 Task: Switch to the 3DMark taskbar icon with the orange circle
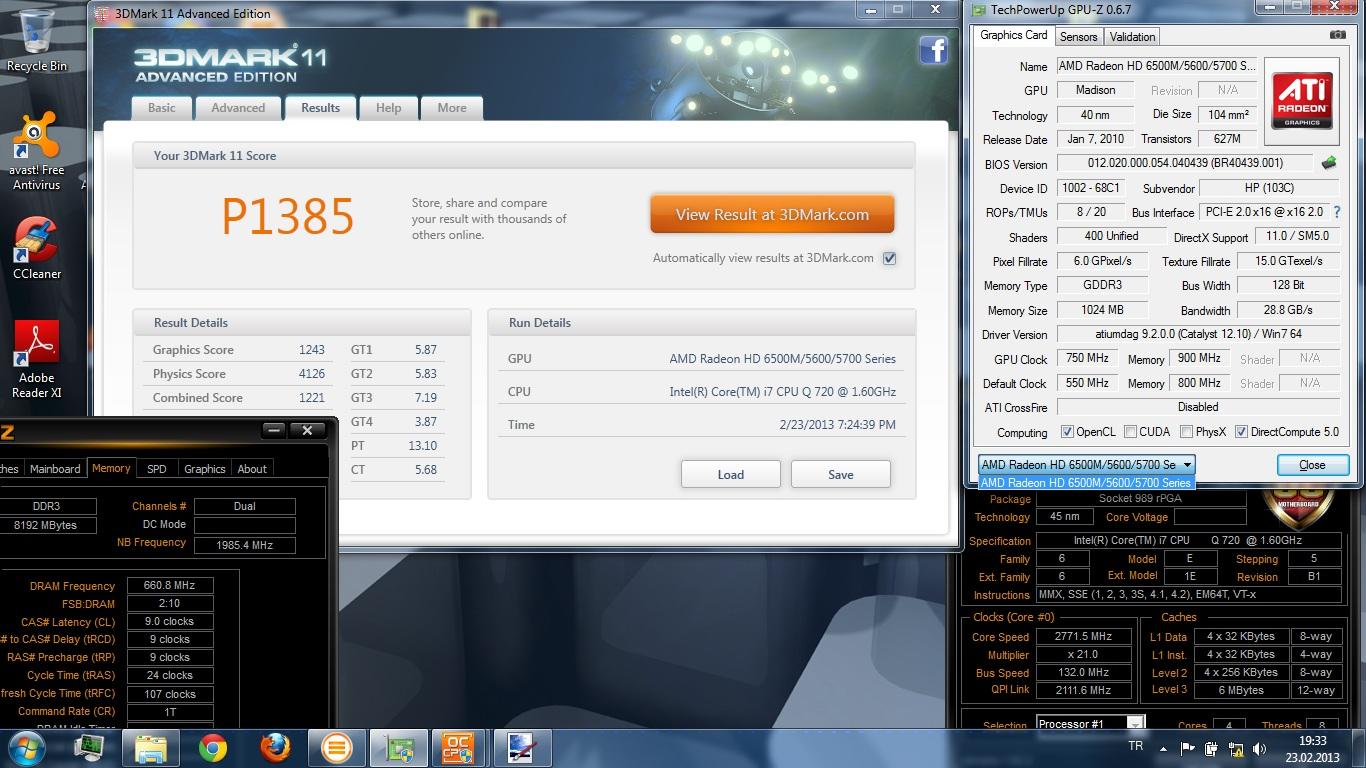pyautogui.click(x=337, y=748)
